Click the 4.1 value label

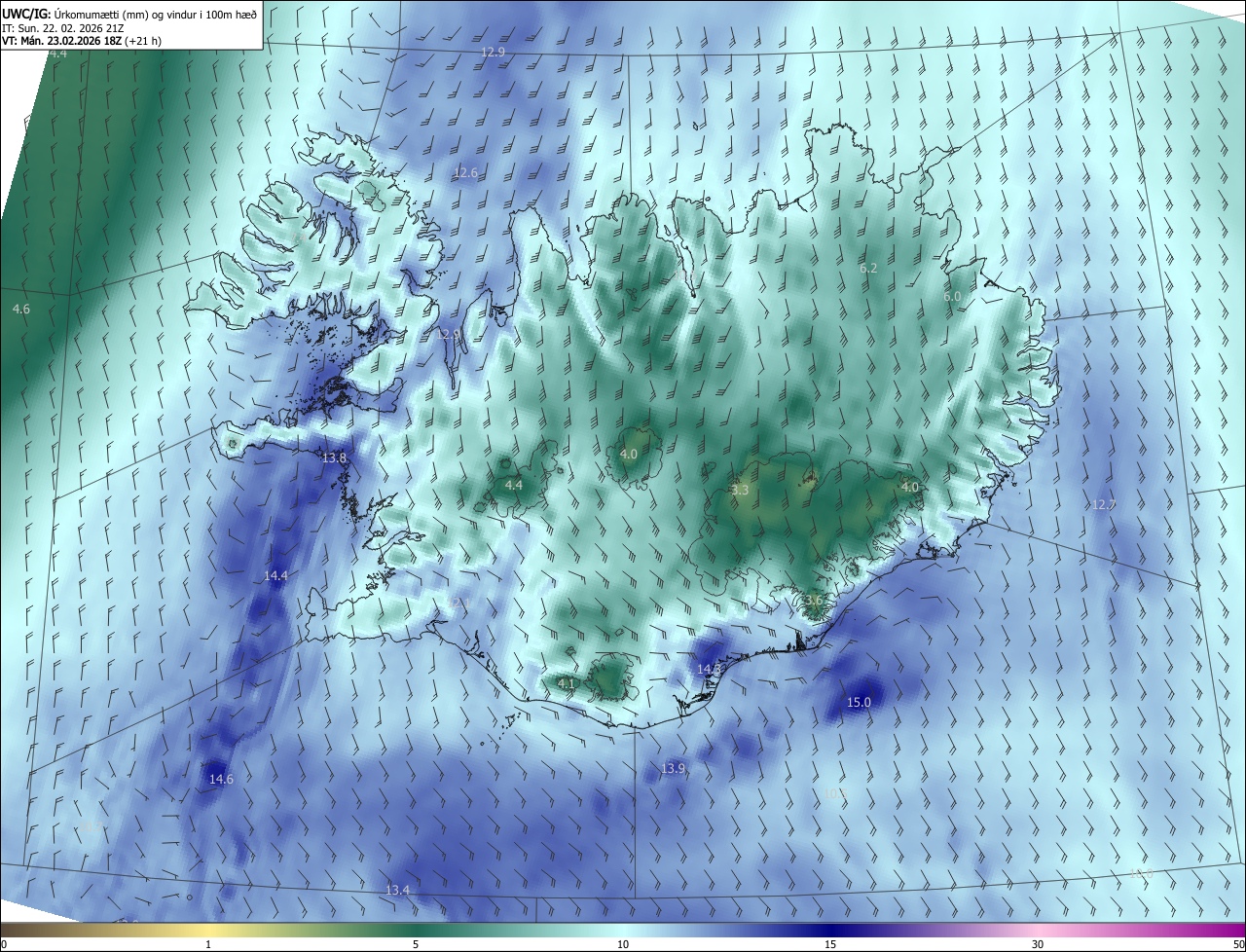(x=567, y=684)
